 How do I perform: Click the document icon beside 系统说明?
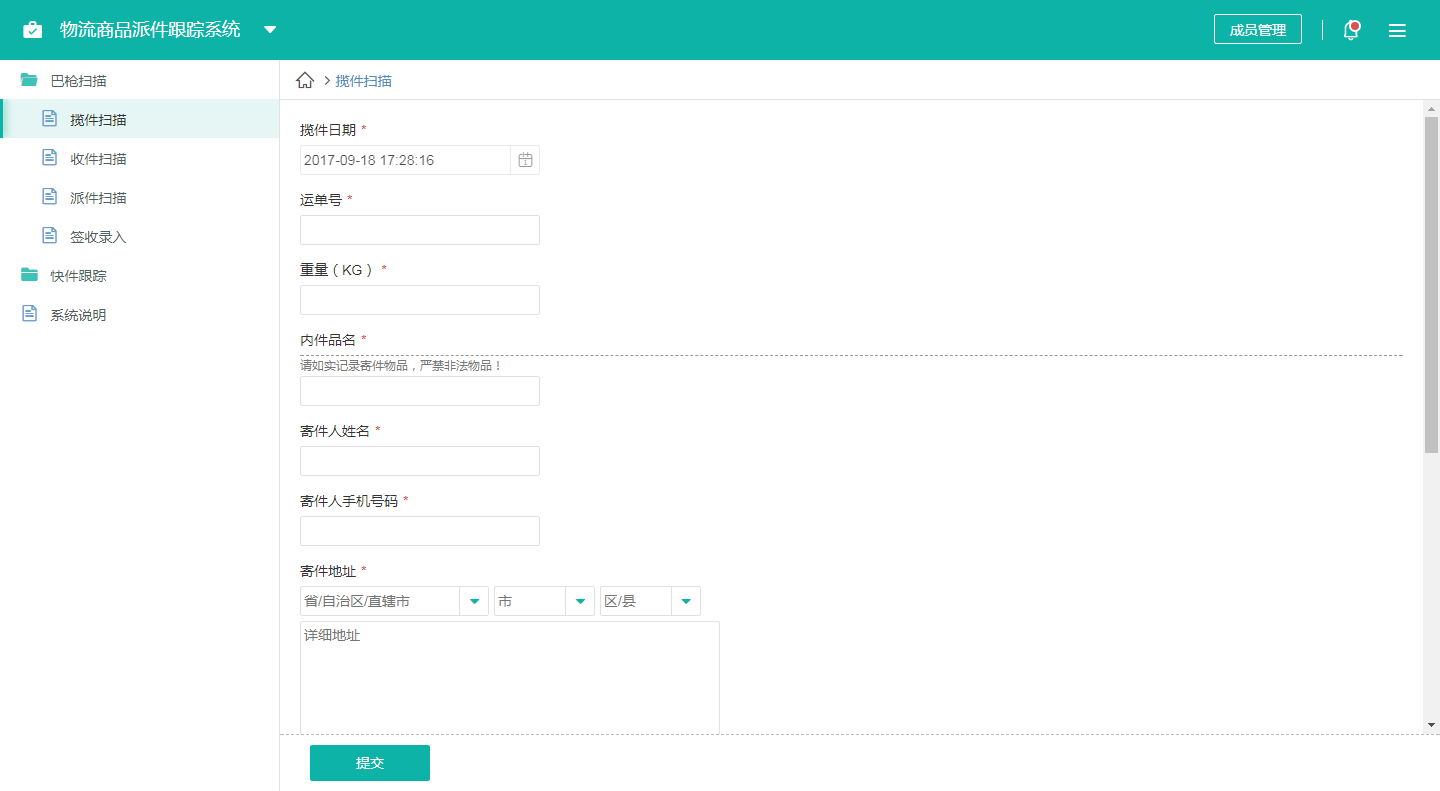(27, 314)
